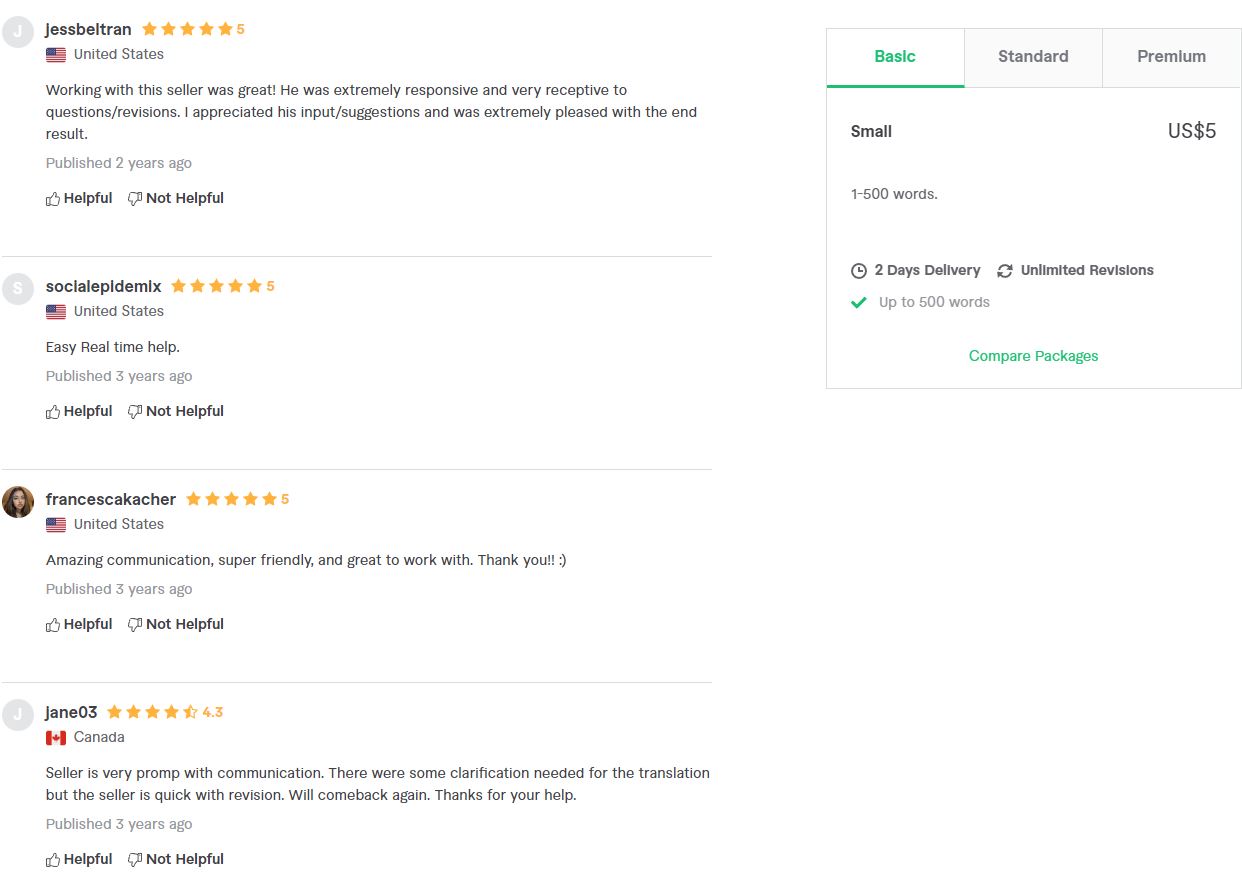Mark socialepidemix's review as Helpful
1242x876 pixels.
pyautogui.click(x=79, y=411)
